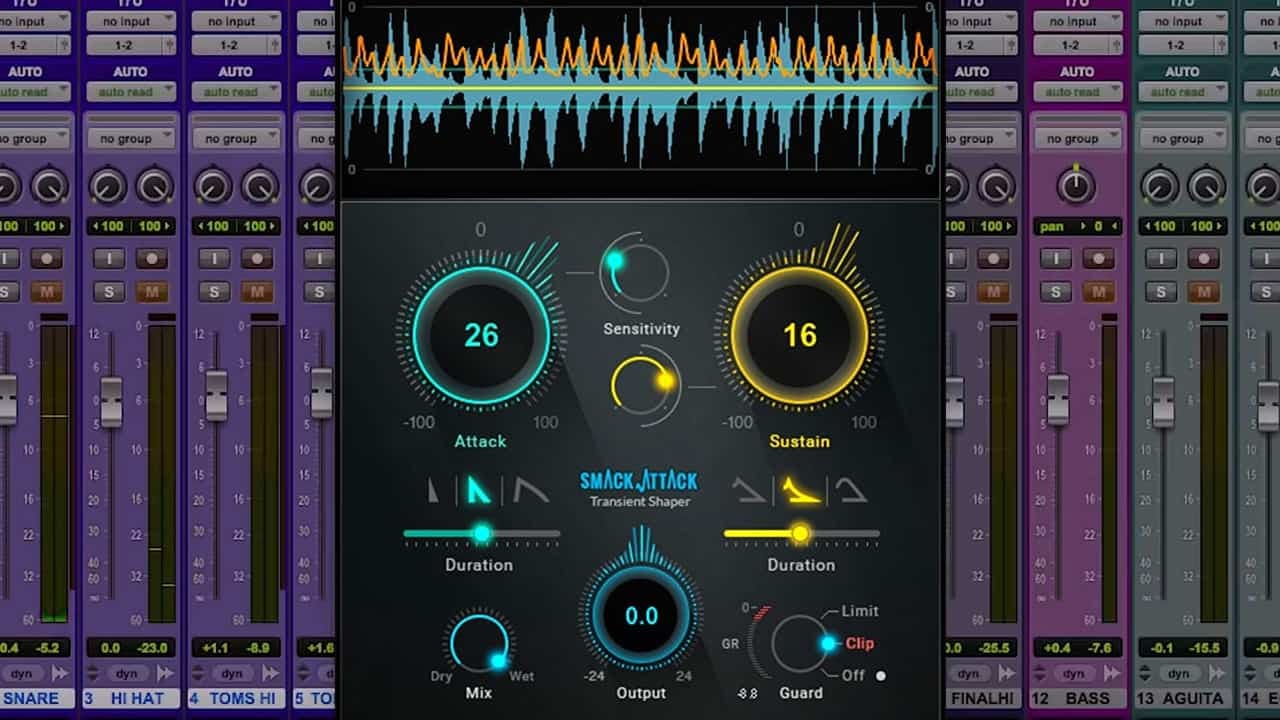Open BASS track 'auto read' automation dropdown
Viewport: 1280px width, 720px height.
(x=1076, y=91)
